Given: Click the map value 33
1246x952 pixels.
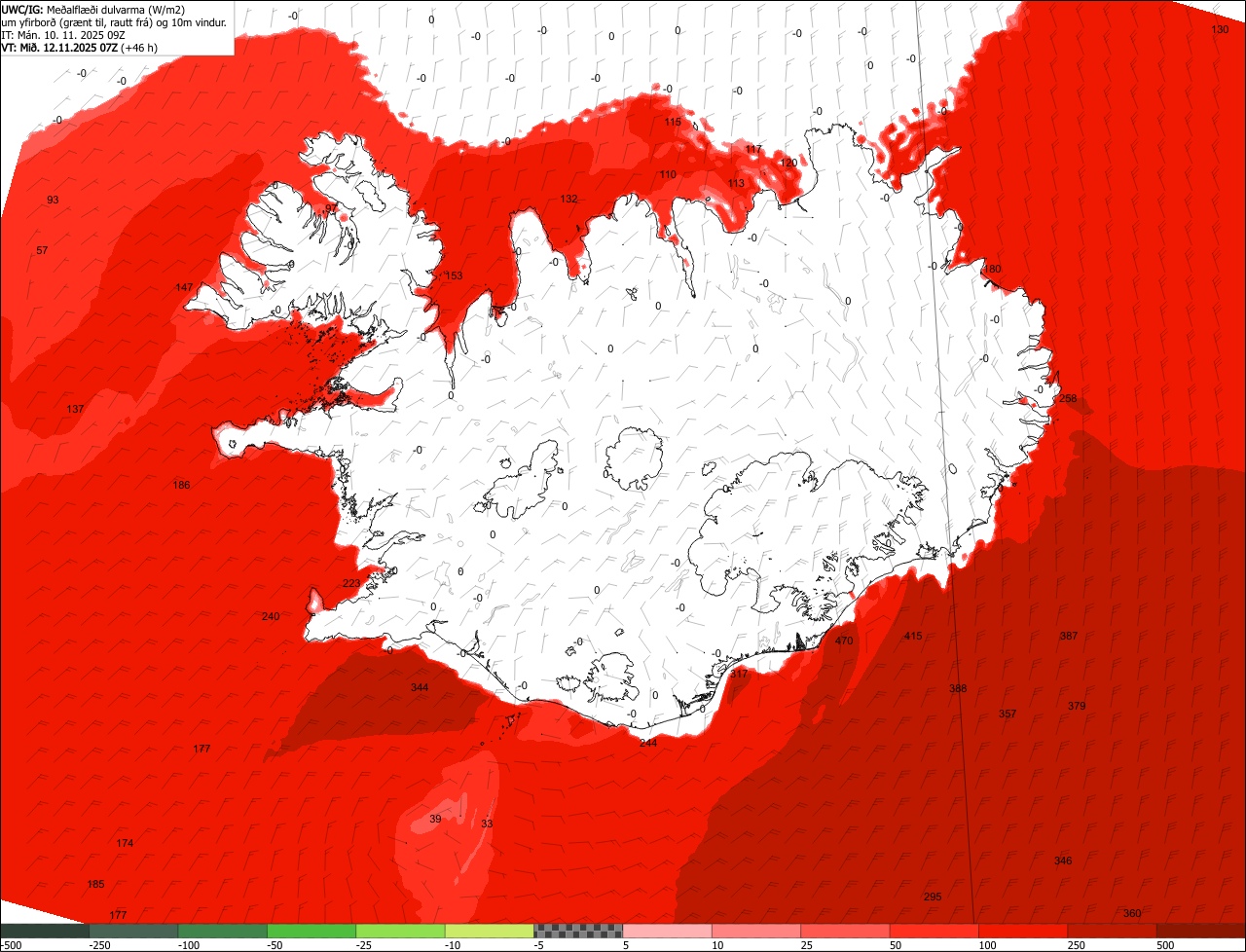Looking at the screenshot, I should pos(487,824).
